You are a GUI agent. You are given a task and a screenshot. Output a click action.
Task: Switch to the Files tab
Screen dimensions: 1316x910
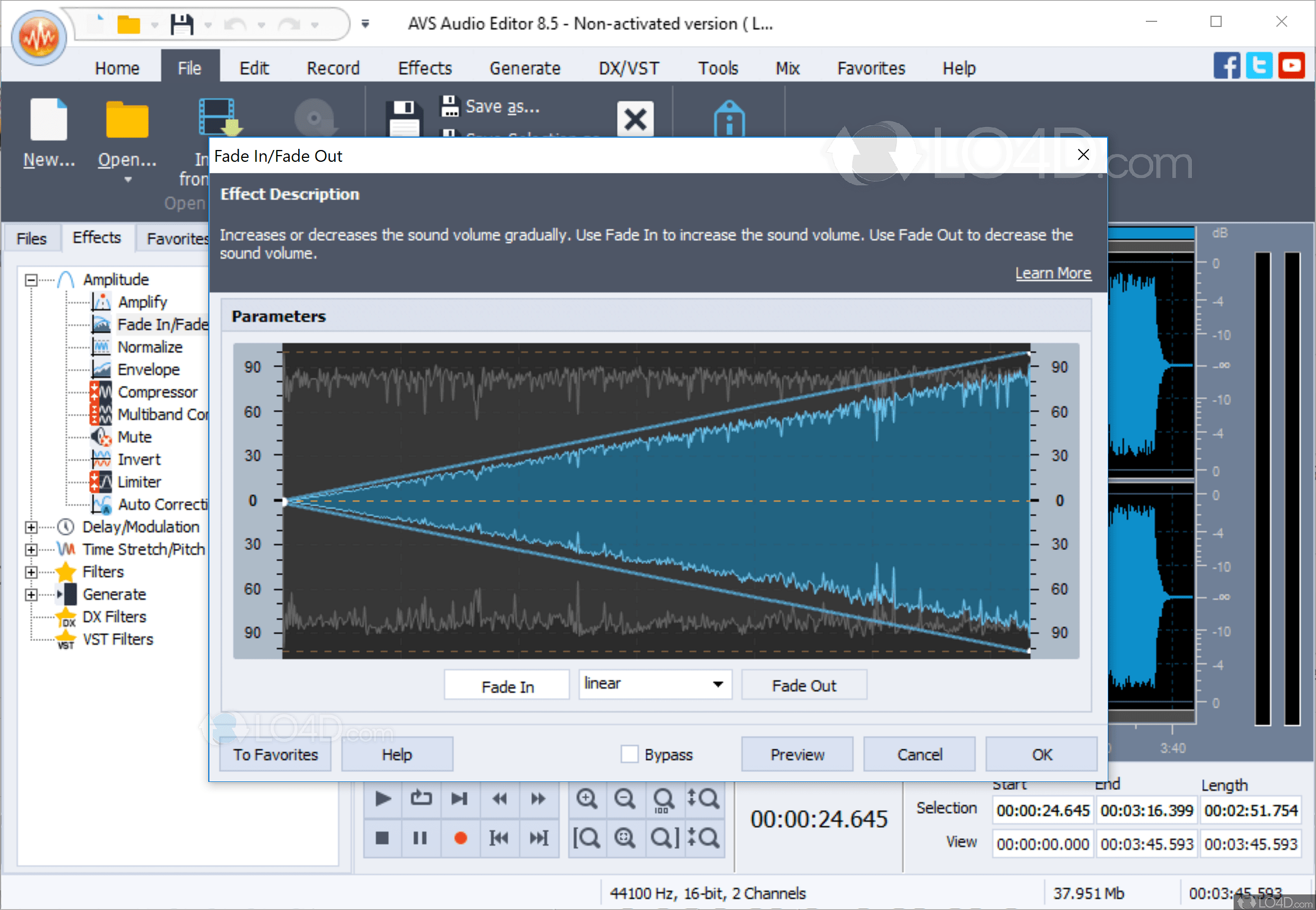[31, 238]
